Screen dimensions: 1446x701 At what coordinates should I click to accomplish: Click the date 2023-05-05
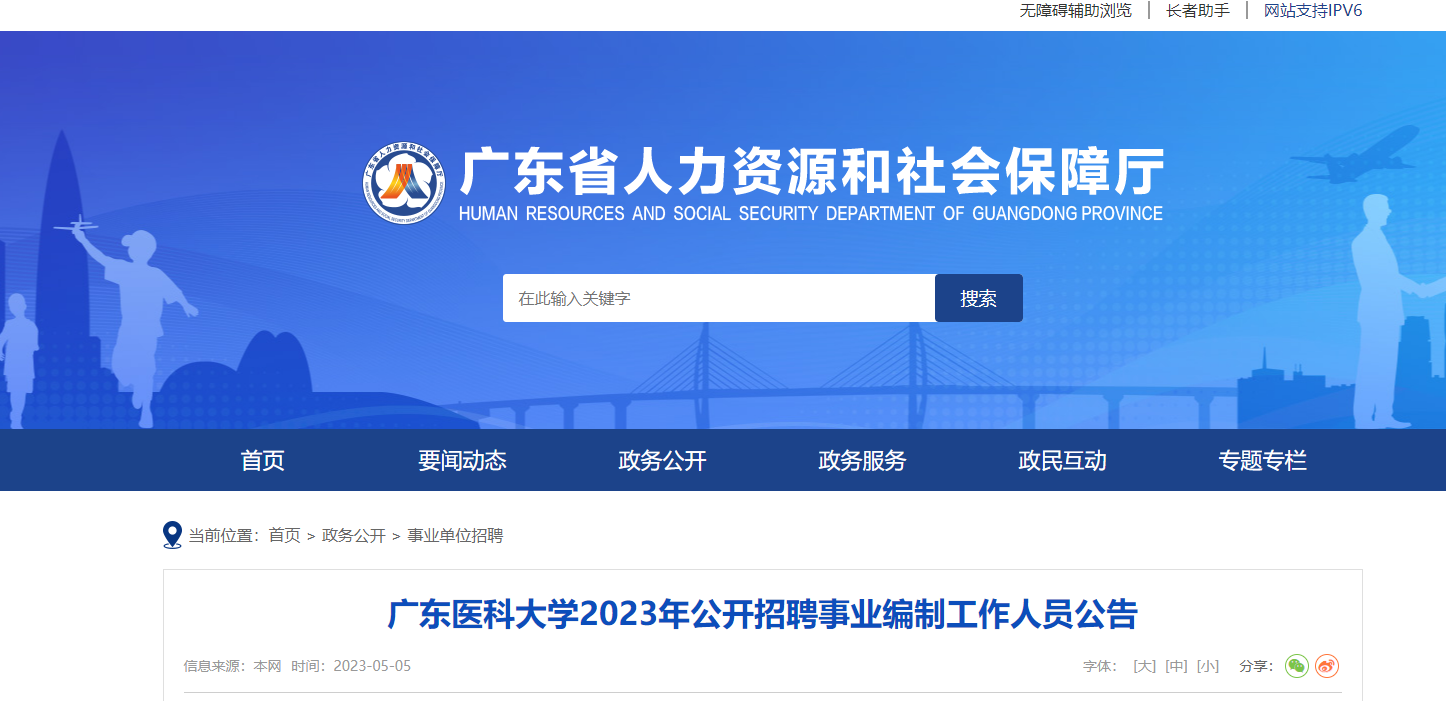[372, 666]
